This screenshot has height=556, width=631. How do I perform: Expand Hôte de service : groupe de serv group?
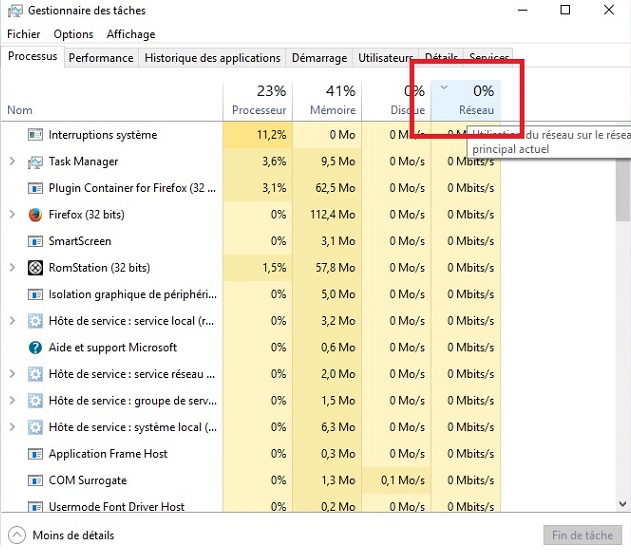[12, 401]
